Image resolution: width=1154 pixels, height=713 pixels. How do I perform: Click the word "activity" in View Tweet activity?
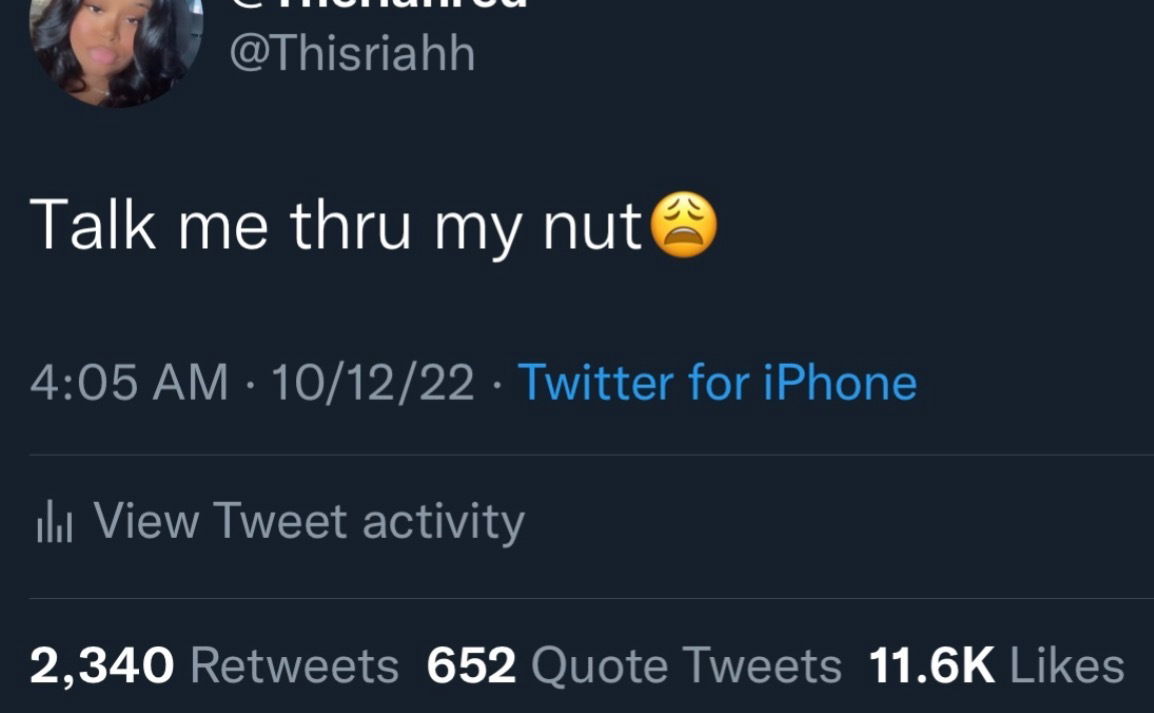click(443, 522)
